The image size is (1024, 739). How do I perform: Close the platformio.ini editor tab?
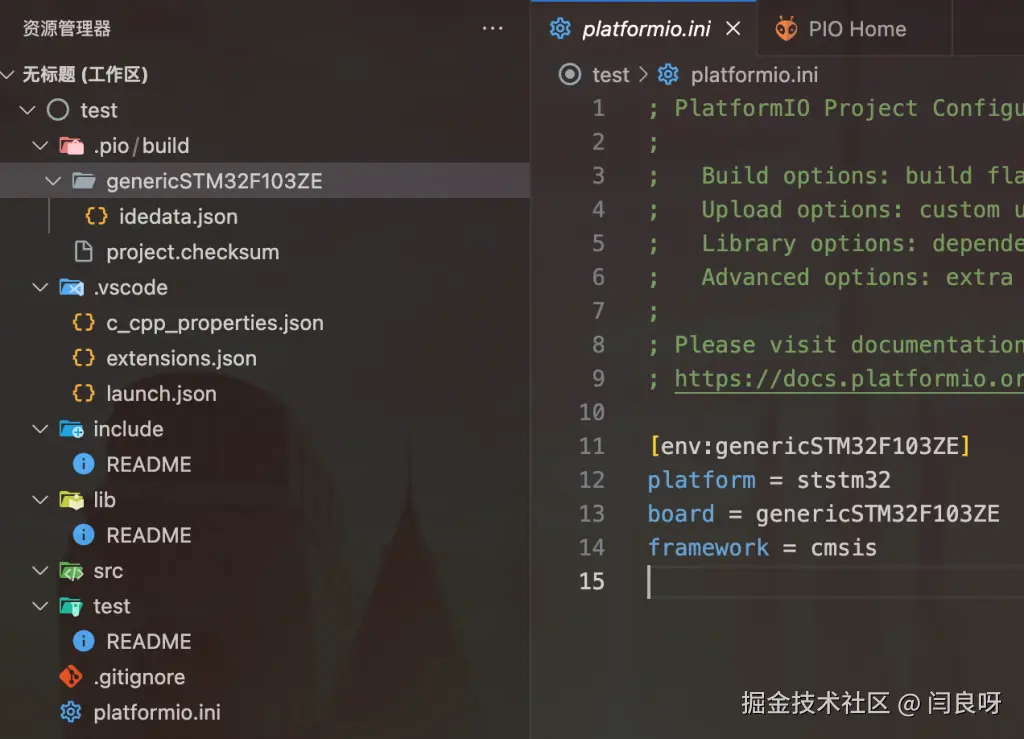point(733,29)
